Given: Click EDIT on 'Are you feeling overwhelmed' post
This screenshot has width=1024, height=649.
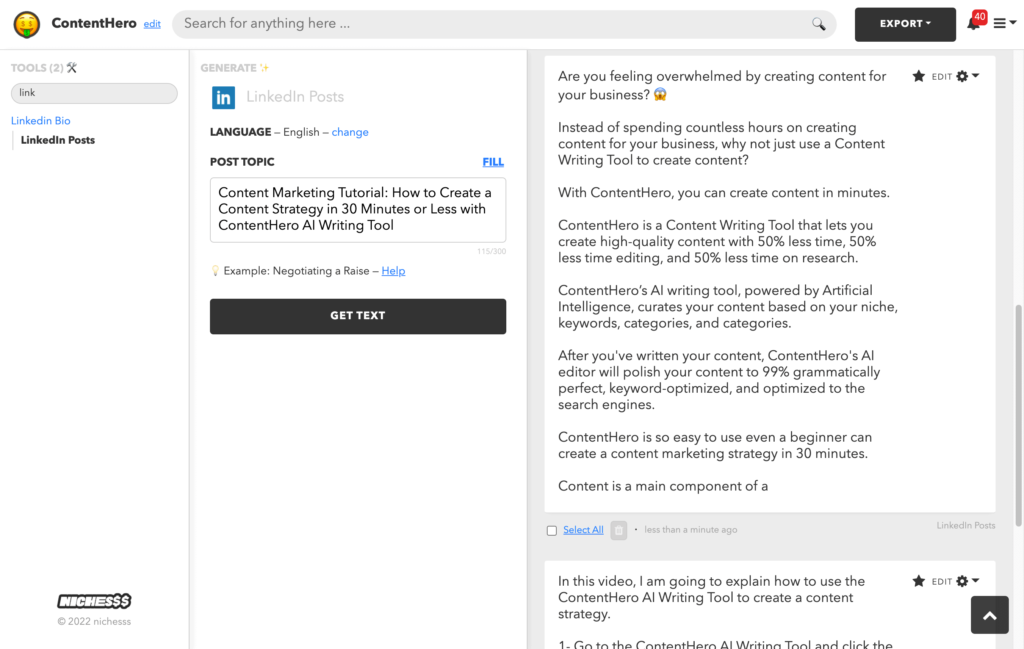Looking at the screenshot, I should pos(942,77).
